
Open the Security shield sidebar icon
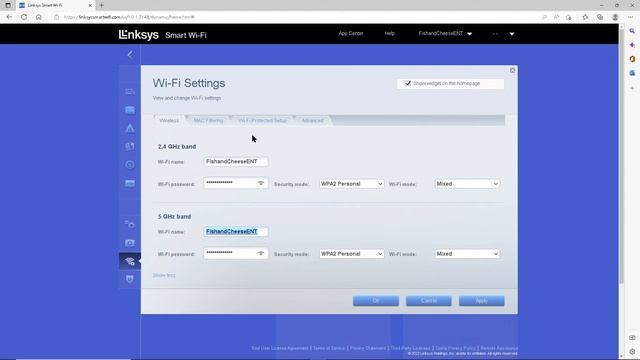point(130,279)
